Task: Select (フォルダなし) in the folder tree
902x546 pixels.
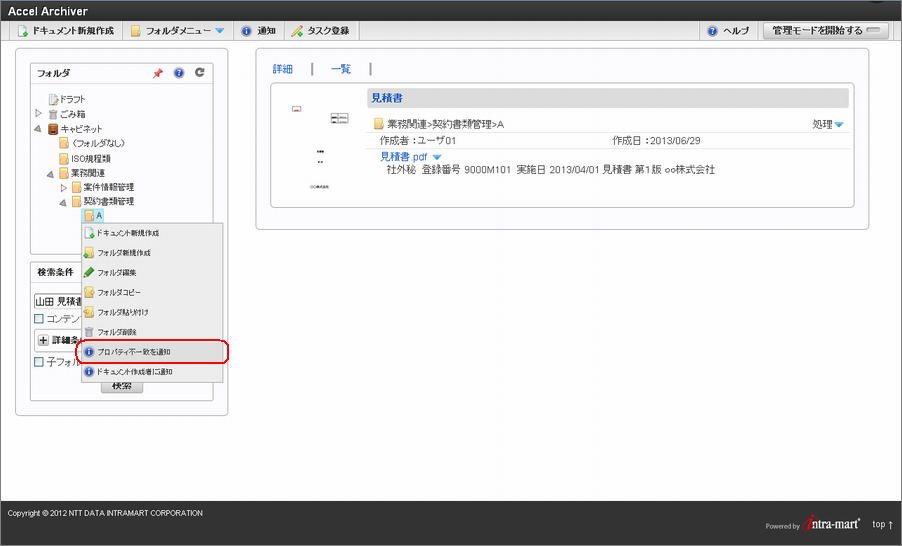Action: point(98,143)
